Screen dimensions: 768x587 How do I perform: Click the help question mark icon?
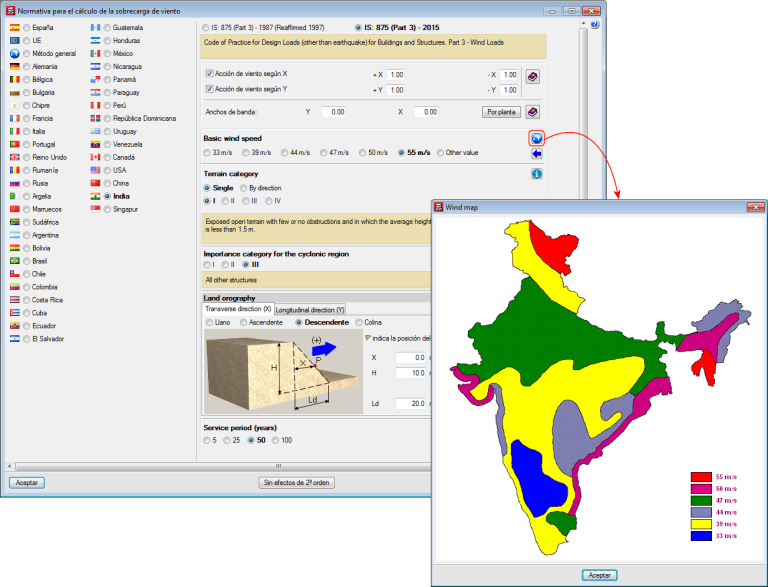pos(594,24)
